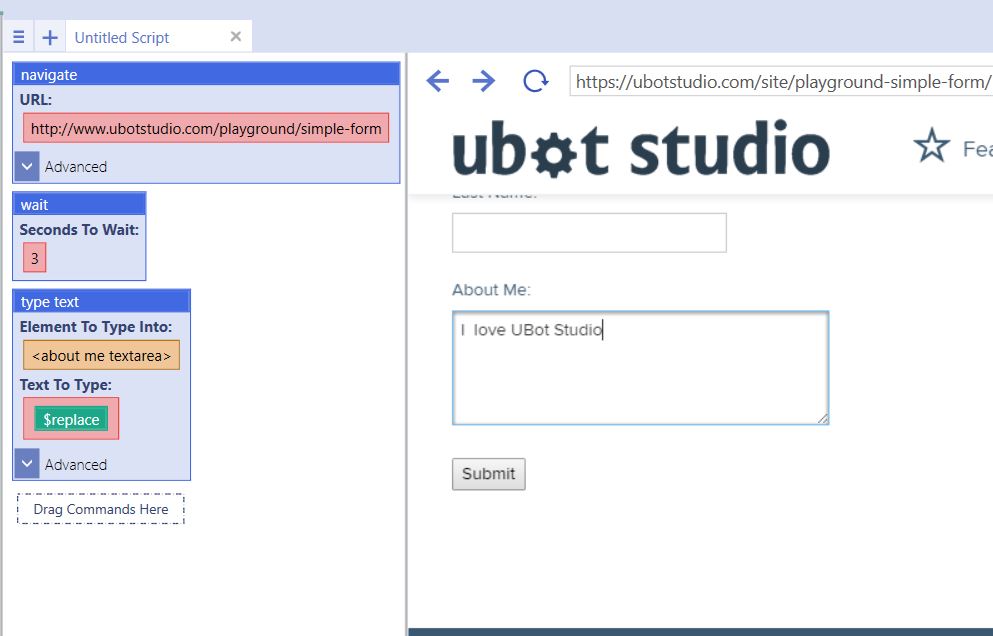Click the Drag Commands Here drop area
The width and height of the screenshot is (993, 636).
pyautogui.click(x=101, y=509)
